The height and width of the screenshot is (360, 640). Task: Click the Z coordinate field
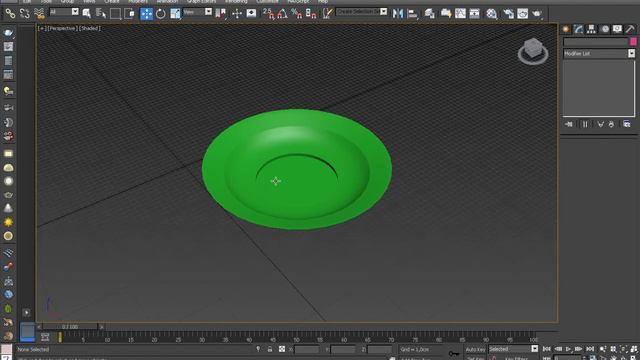coord(380,349)
